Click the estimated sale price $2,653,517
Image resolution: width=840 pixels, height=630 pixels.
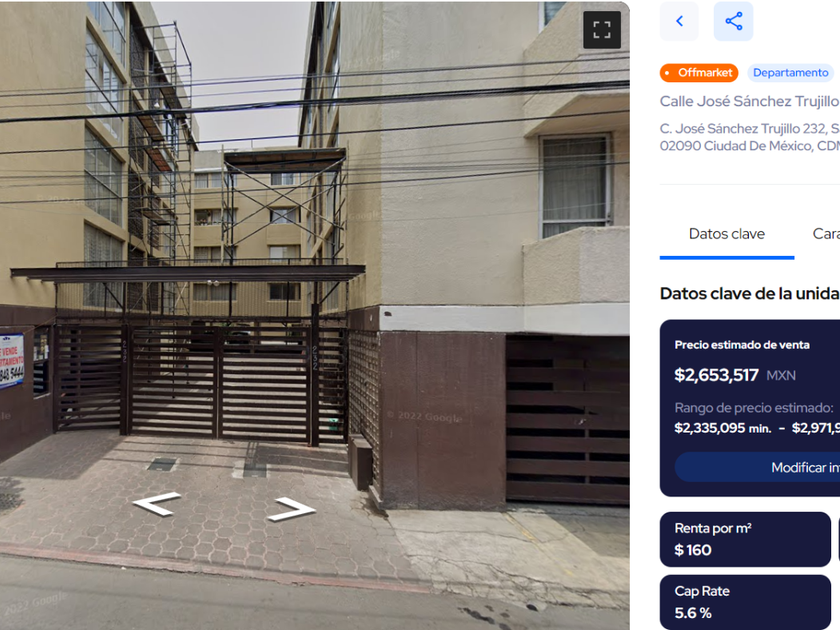pyautogui.click(x=716, y=375)
